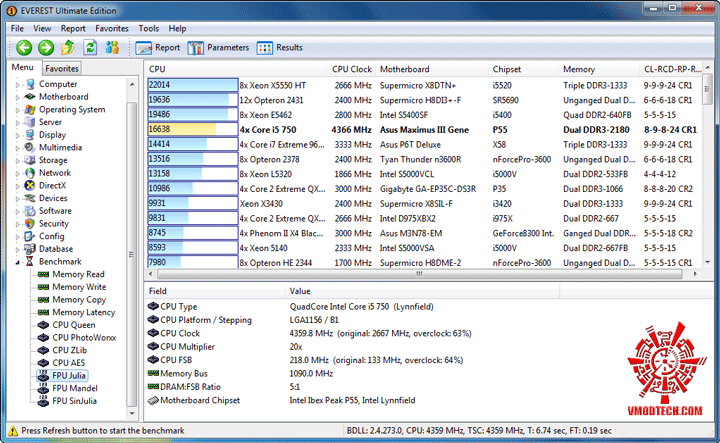720x443 pixels.
Task: Sort by Chipset column header
Action: [523, 69]
